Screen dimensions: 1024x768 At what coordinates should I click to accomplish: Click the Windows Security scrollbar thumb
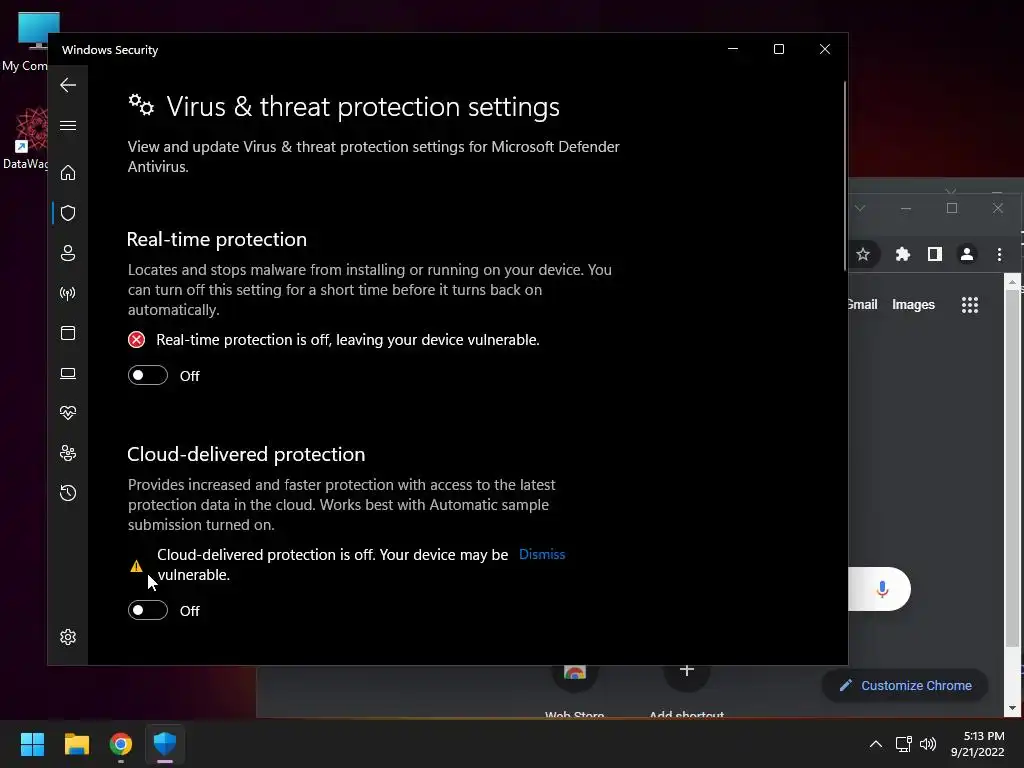(x=844, y=176)
